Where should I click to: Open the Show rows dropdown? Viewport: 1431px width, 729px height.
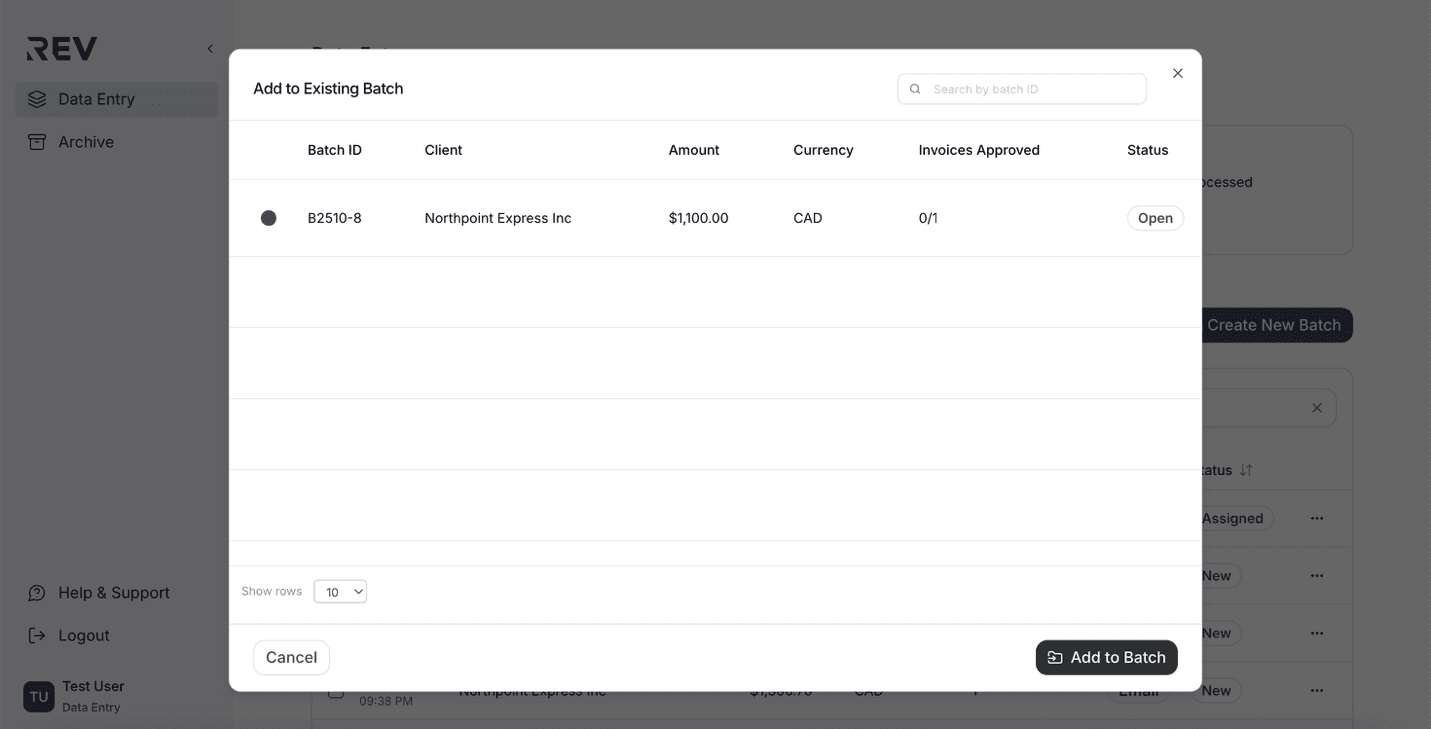340,591
